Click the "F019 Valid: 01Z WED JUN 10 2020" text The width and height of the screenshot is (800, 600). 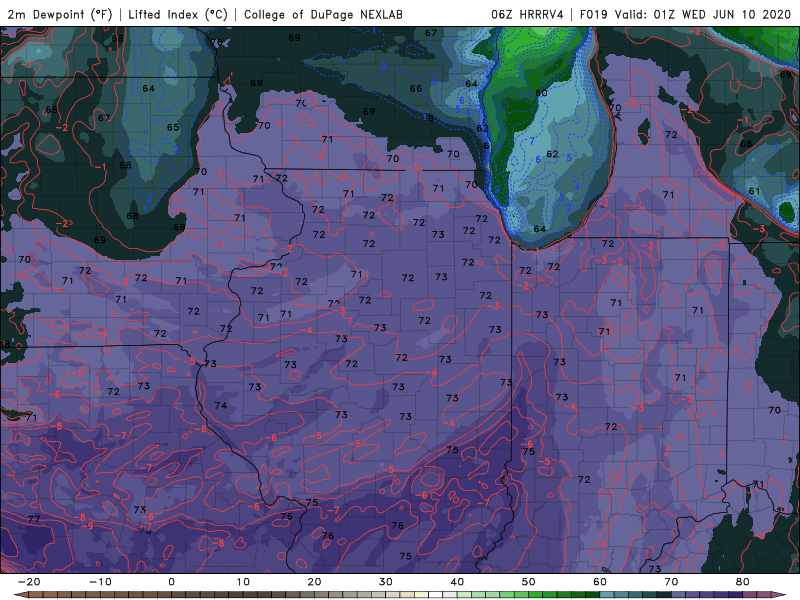[685, 14]
